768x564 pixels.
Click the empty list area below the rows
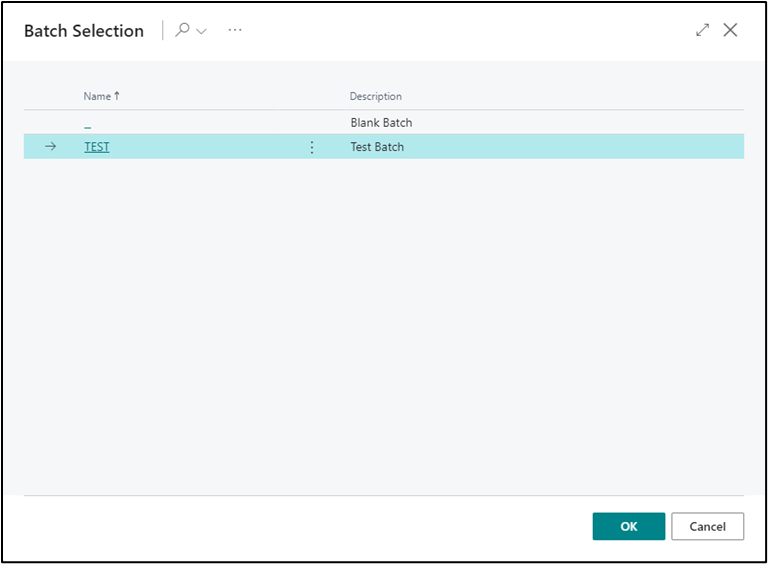click(x=384, y=320)
